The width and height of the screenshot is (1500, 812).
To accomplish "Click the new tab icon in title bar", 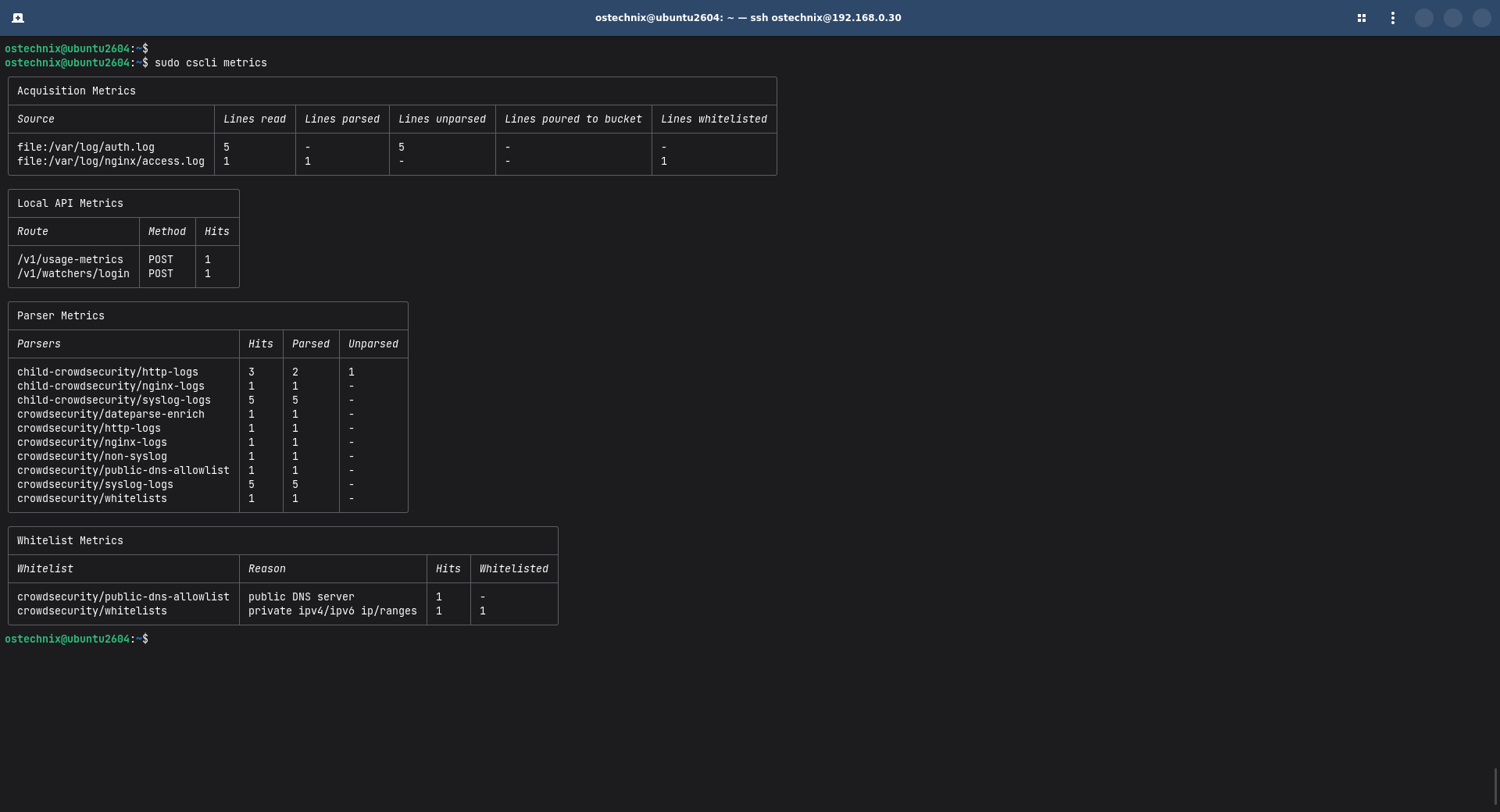I will click(18, 18).
